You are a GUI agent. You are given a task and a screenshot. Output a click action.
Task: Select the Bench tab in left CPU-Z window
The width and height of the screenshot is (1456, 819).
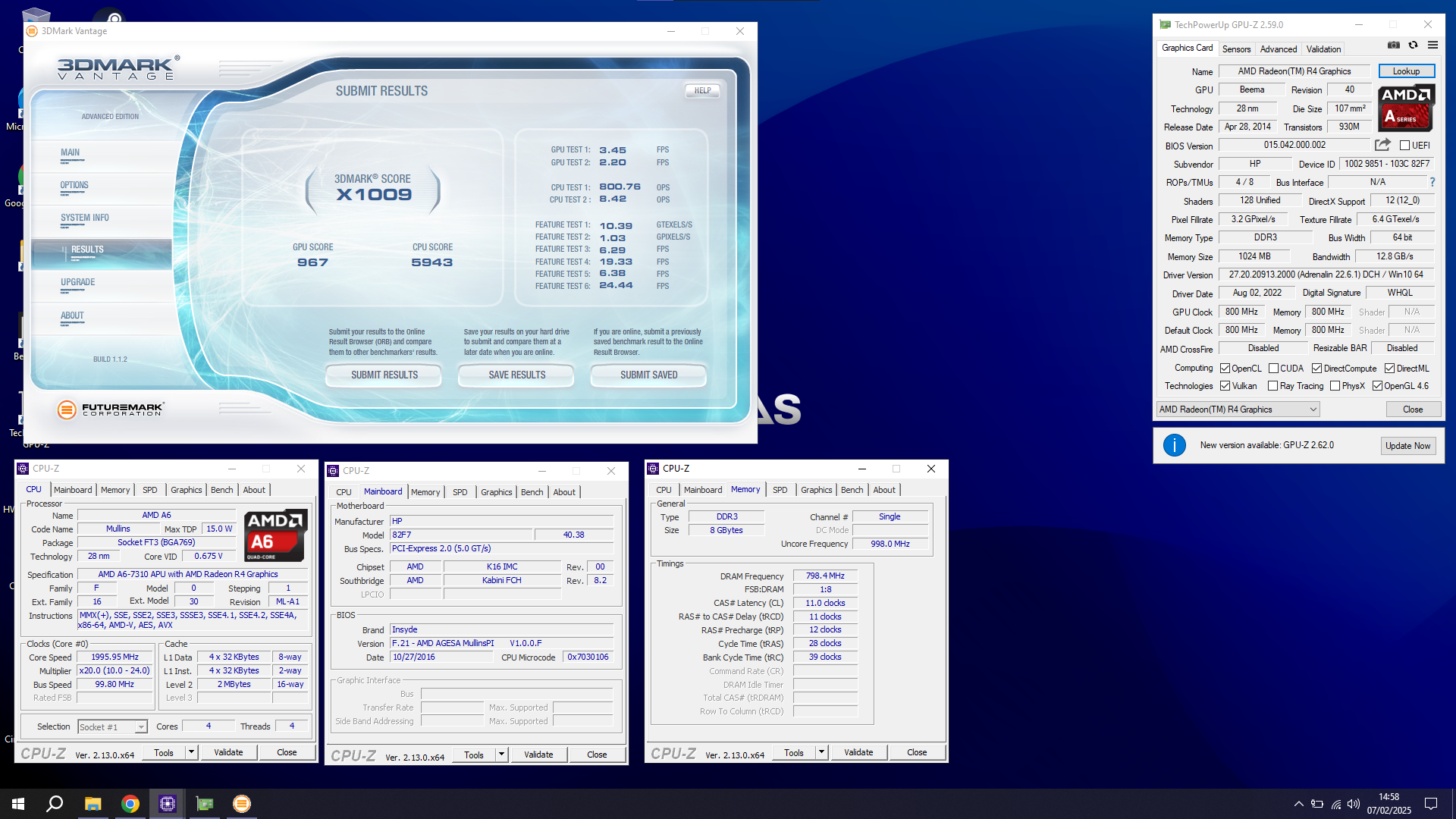click(221, 490)
